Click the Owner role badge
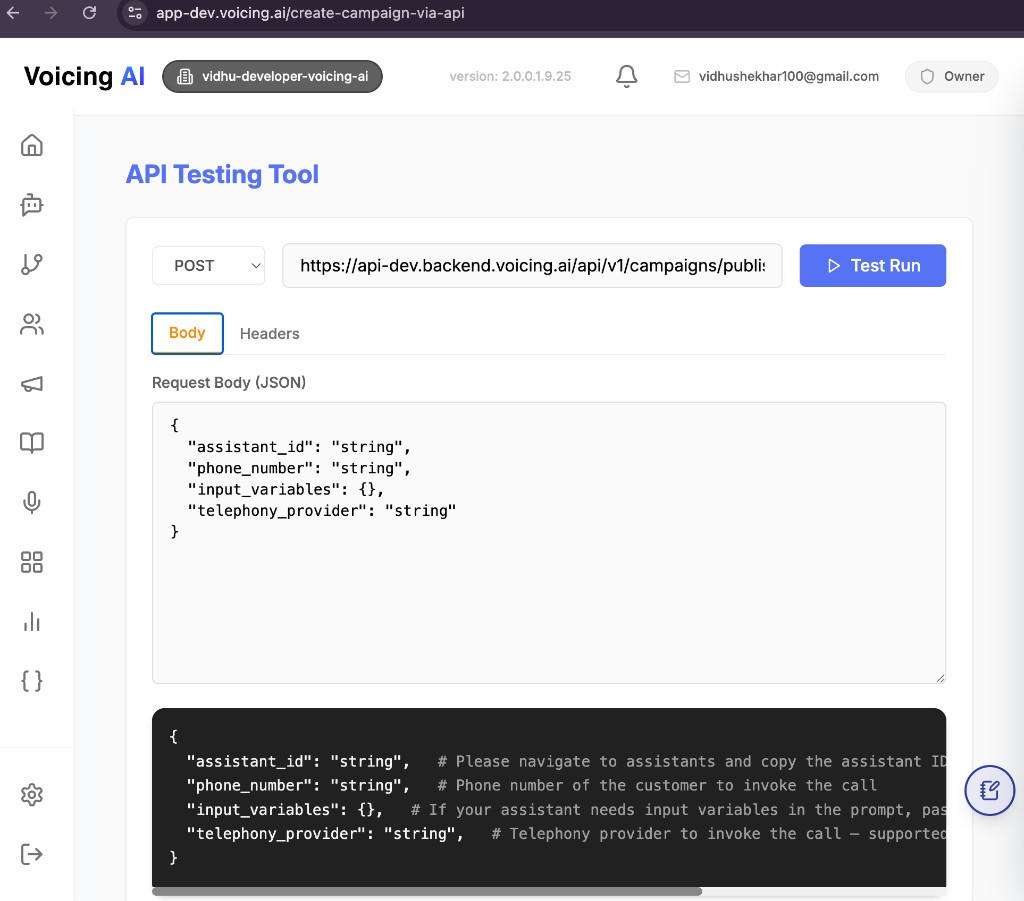This screenshot has width=1024, height=901. point(952,76)
